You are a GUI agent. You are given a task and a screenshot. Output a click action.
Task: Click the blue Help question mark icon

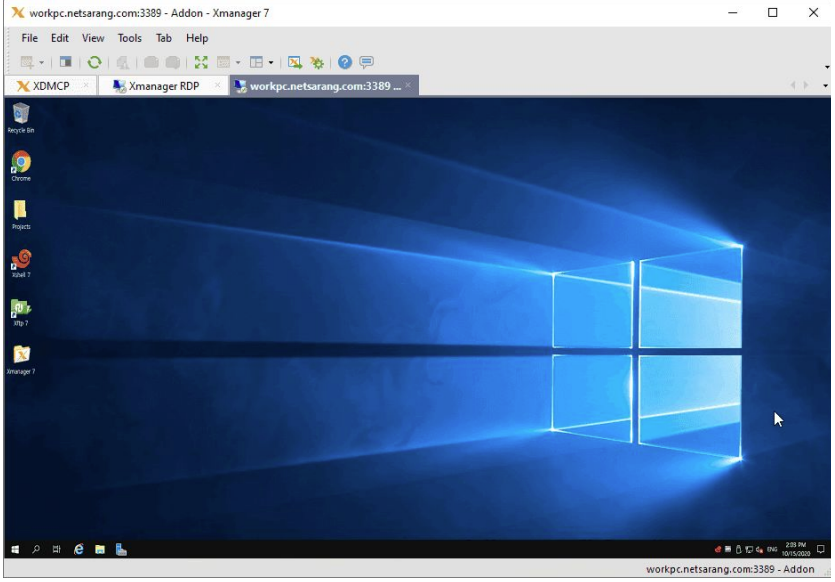coord(345,62)
